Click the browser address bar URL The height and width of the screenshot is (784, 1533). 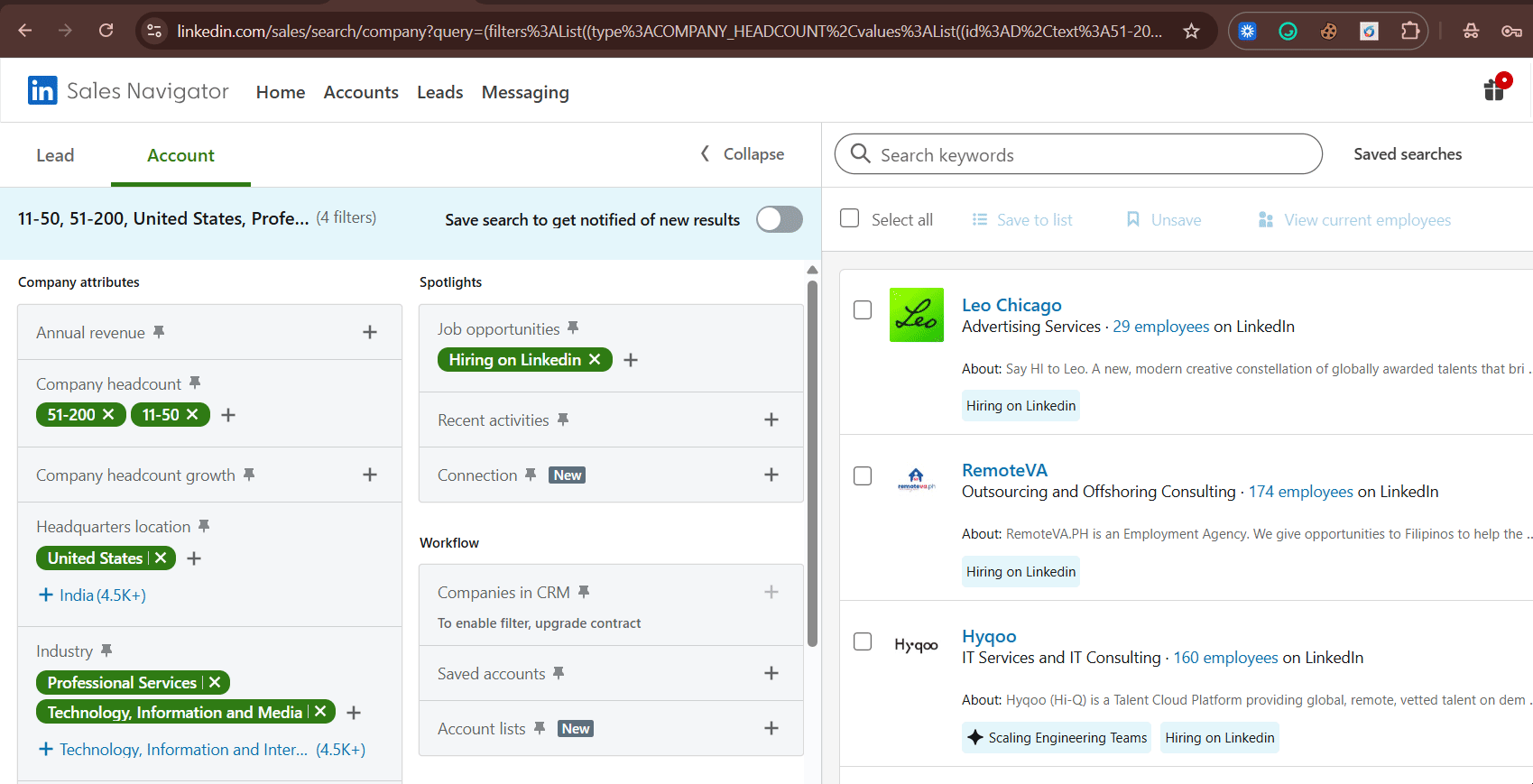tap(670, 32)
